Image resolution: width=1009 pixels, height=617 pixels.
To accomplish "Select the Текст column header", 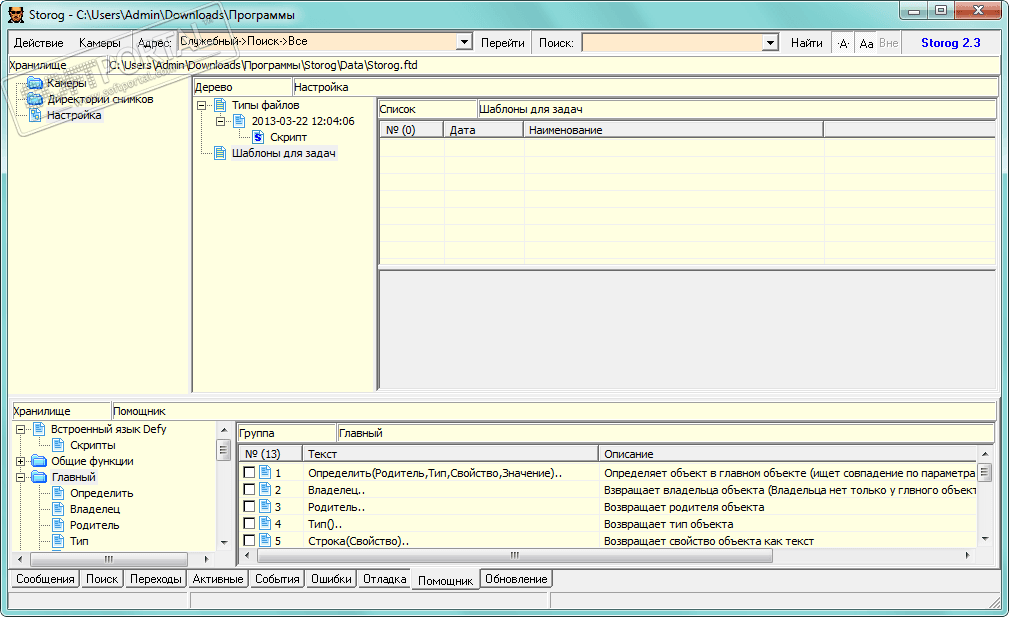I will click(x=450, y=454).
